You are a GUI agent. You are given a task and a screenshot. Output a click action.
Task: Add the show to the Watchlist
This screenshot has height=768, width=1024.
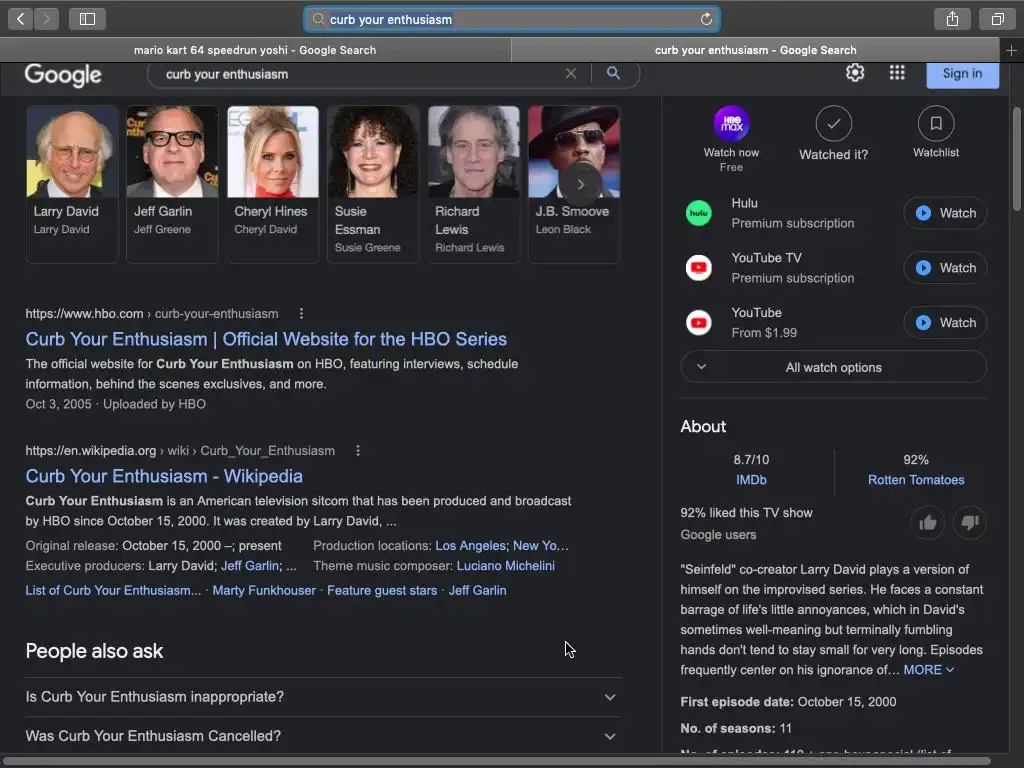(x=936, y=123)
